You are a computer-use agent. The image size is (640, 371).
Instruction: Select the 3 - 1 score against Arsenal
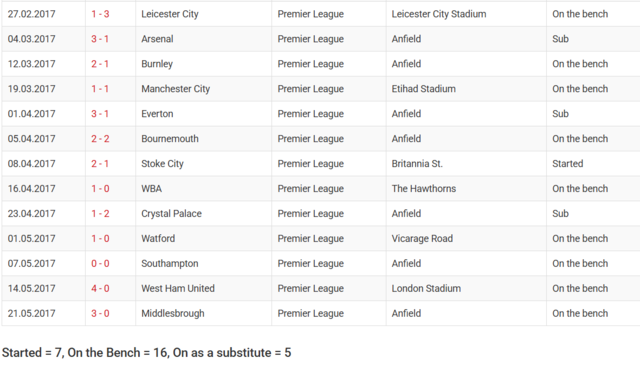100,39
